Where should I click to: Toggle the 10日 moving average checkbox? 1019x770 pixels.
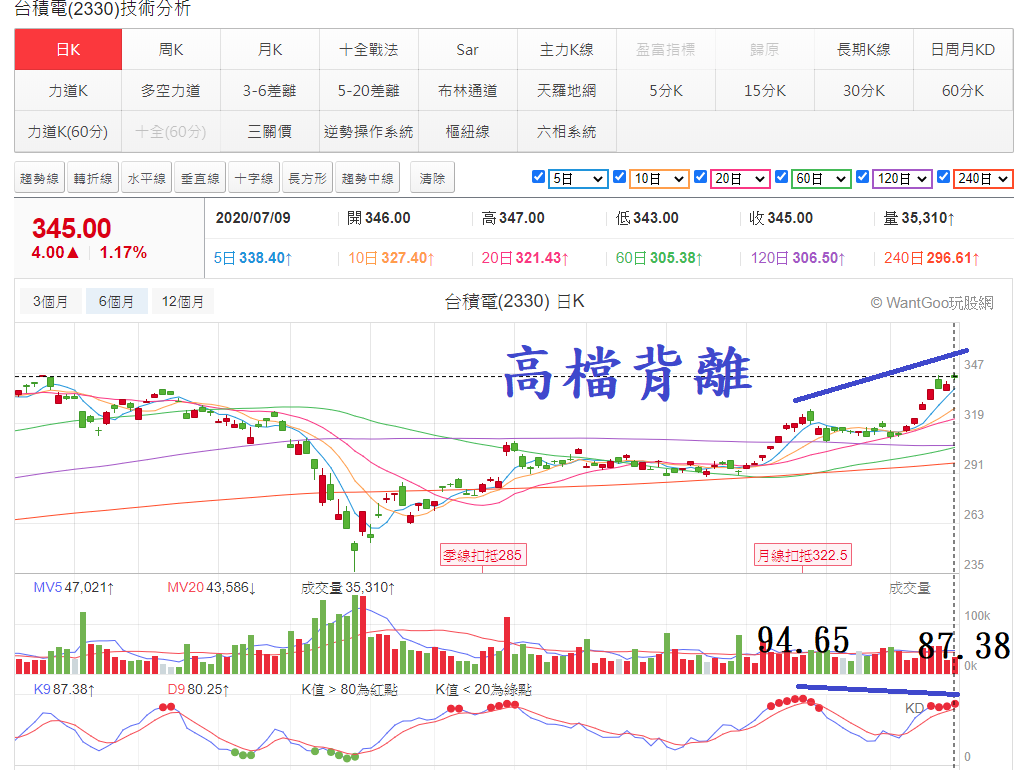coord(619,177)
